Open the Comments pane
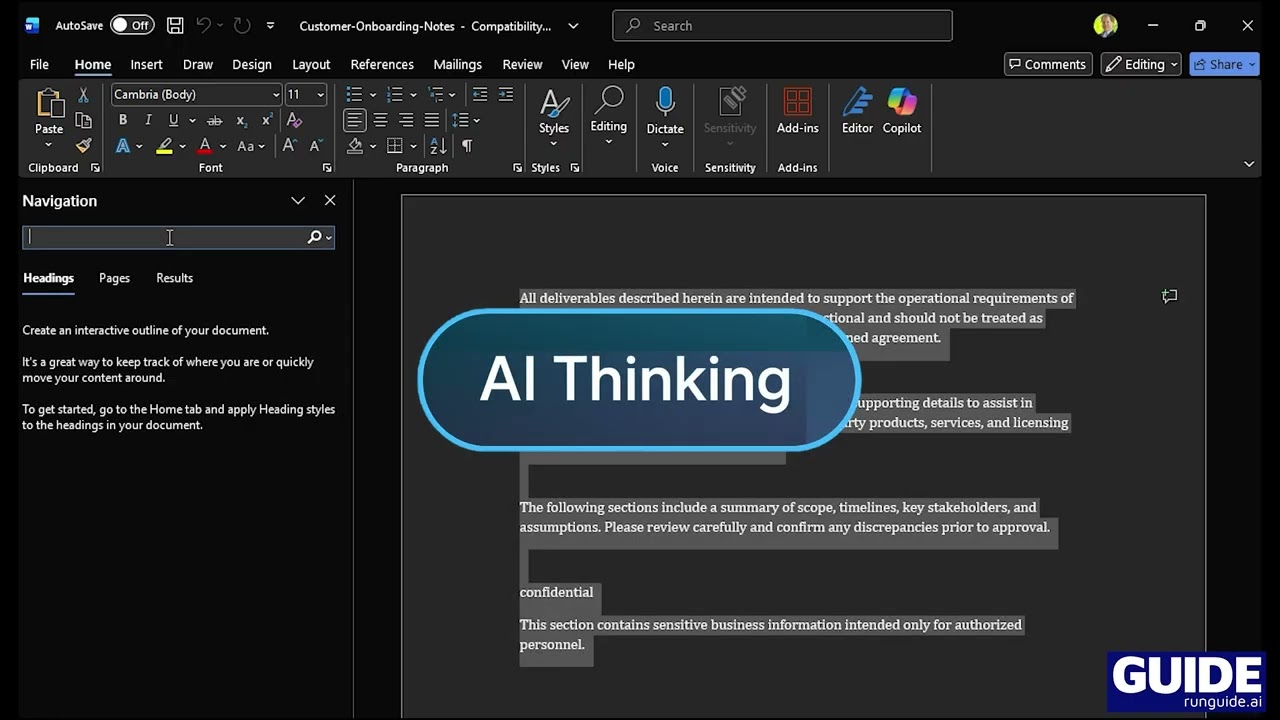 [1048, 64]
